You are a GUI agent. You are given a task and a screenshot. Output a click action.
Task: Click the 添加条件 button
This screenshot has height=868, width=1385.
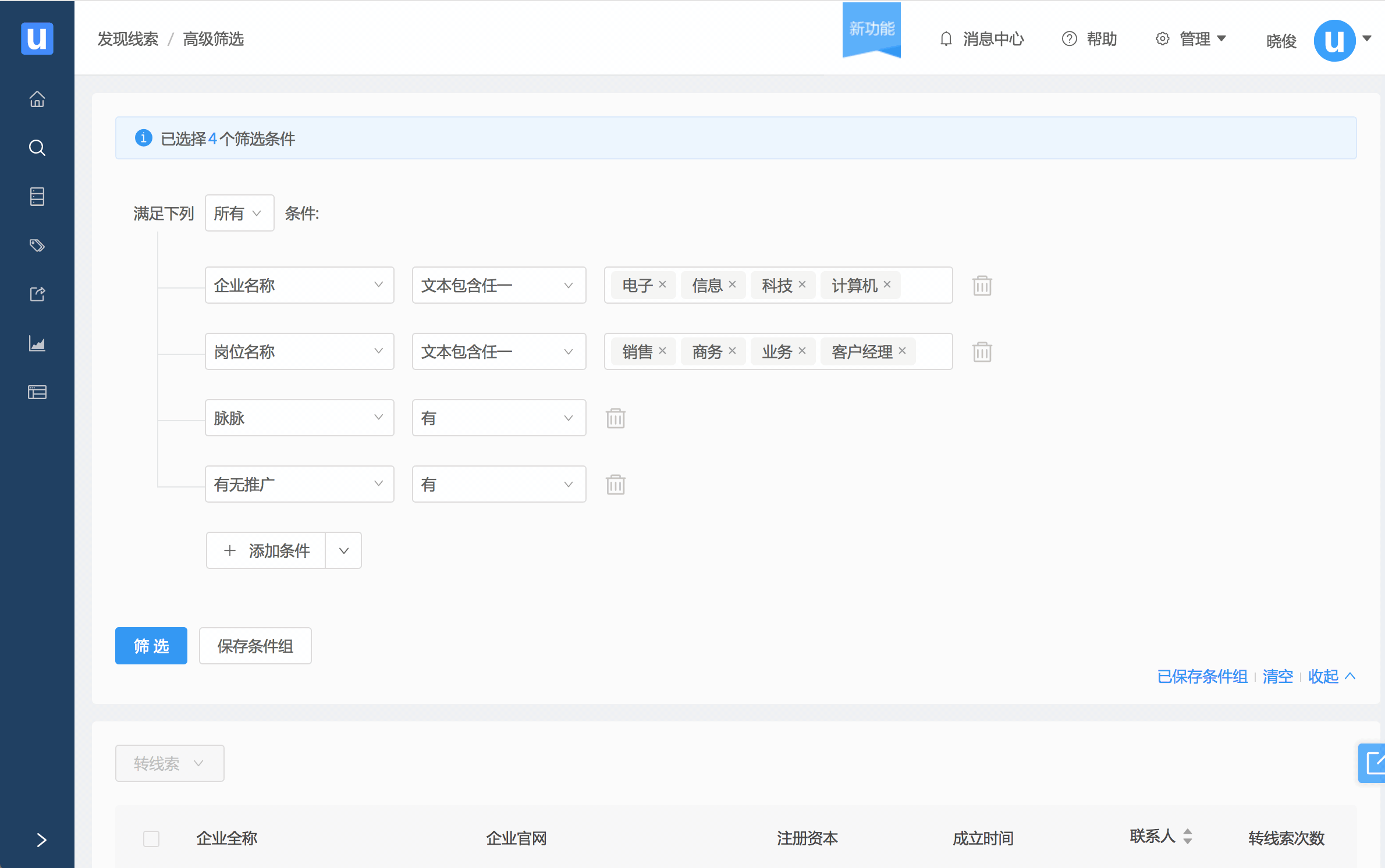click(x=266, y=550)
